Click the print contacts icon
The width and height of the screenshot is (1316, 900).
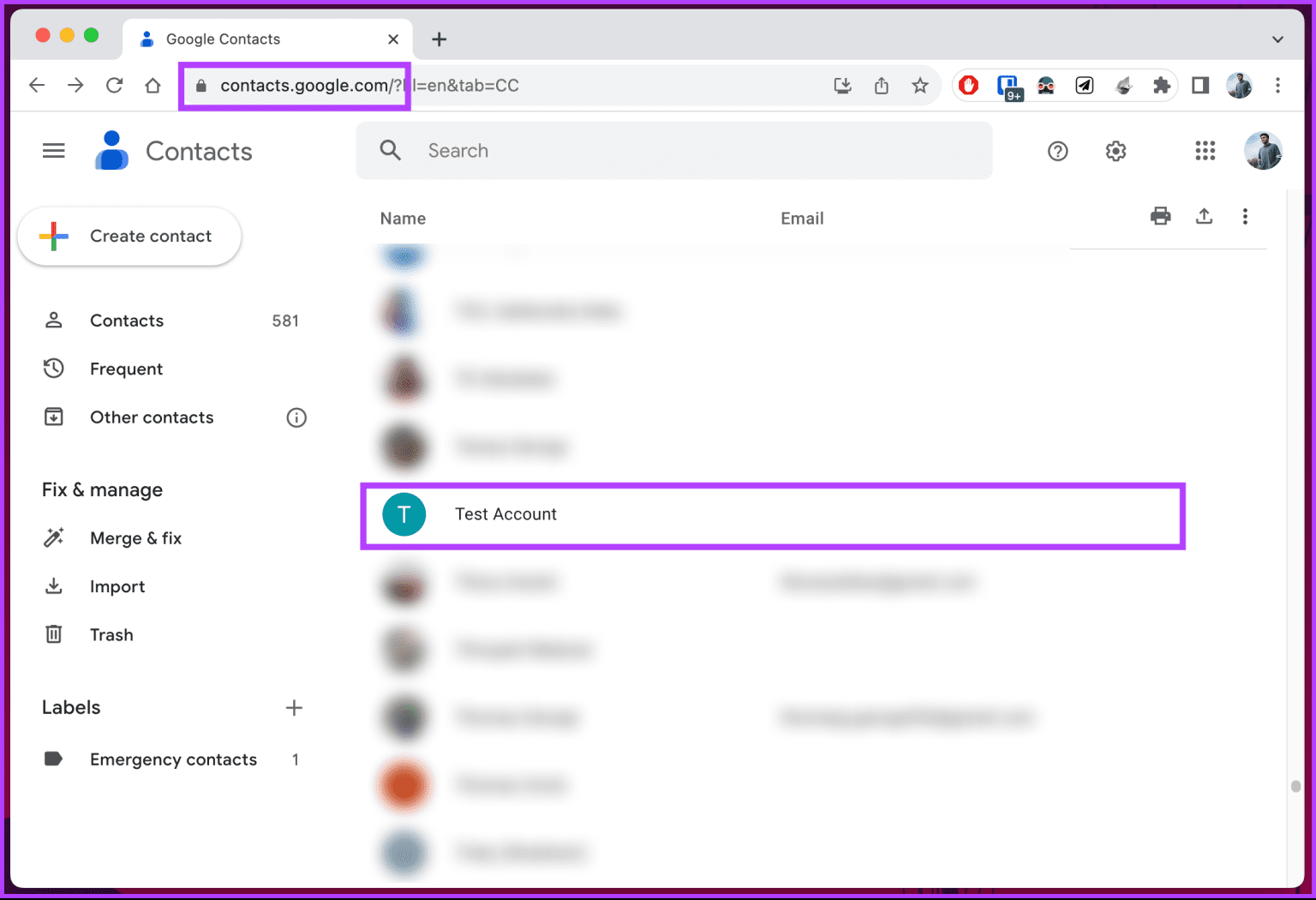[1160, 217]
